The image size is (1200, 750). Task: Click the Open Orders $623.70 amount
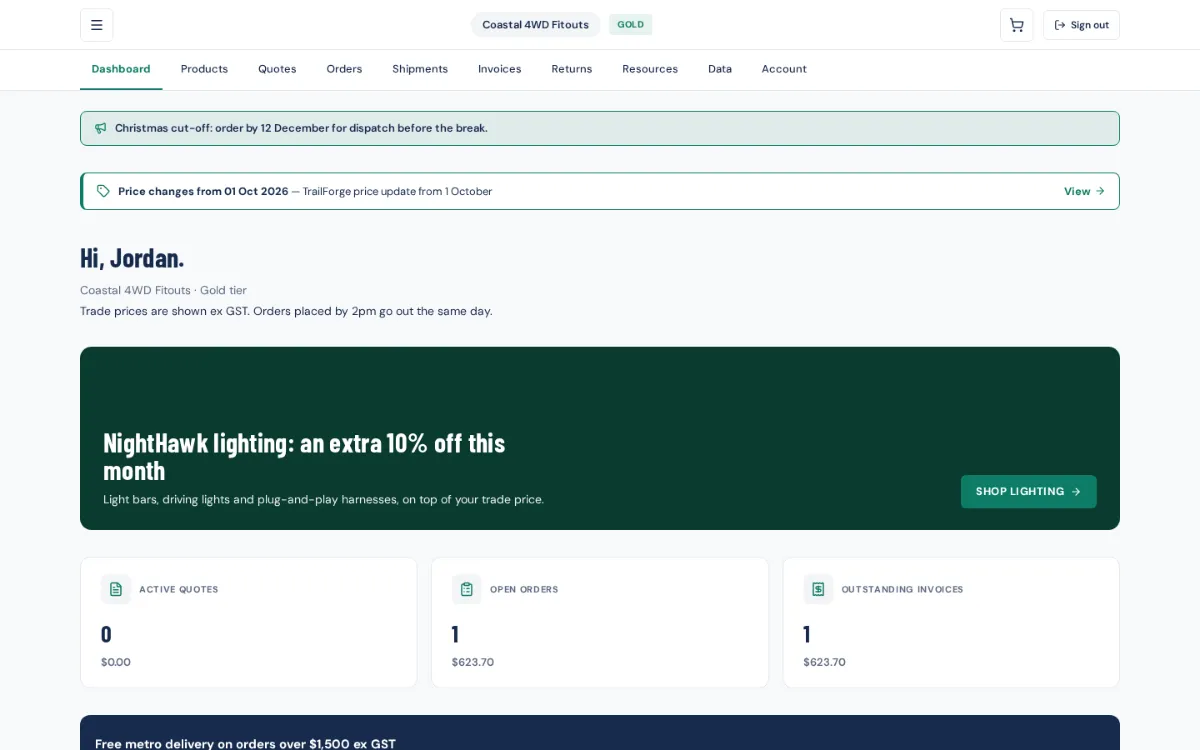(x=472, y=662)
